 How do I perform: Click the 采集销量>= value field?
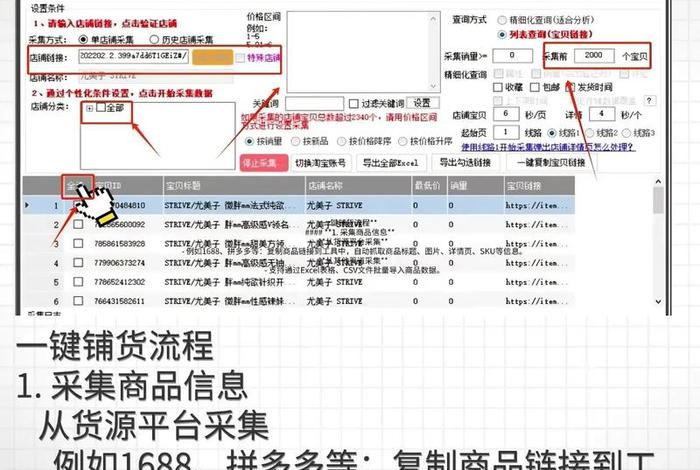pyautogui.click(x=512, y=56)
